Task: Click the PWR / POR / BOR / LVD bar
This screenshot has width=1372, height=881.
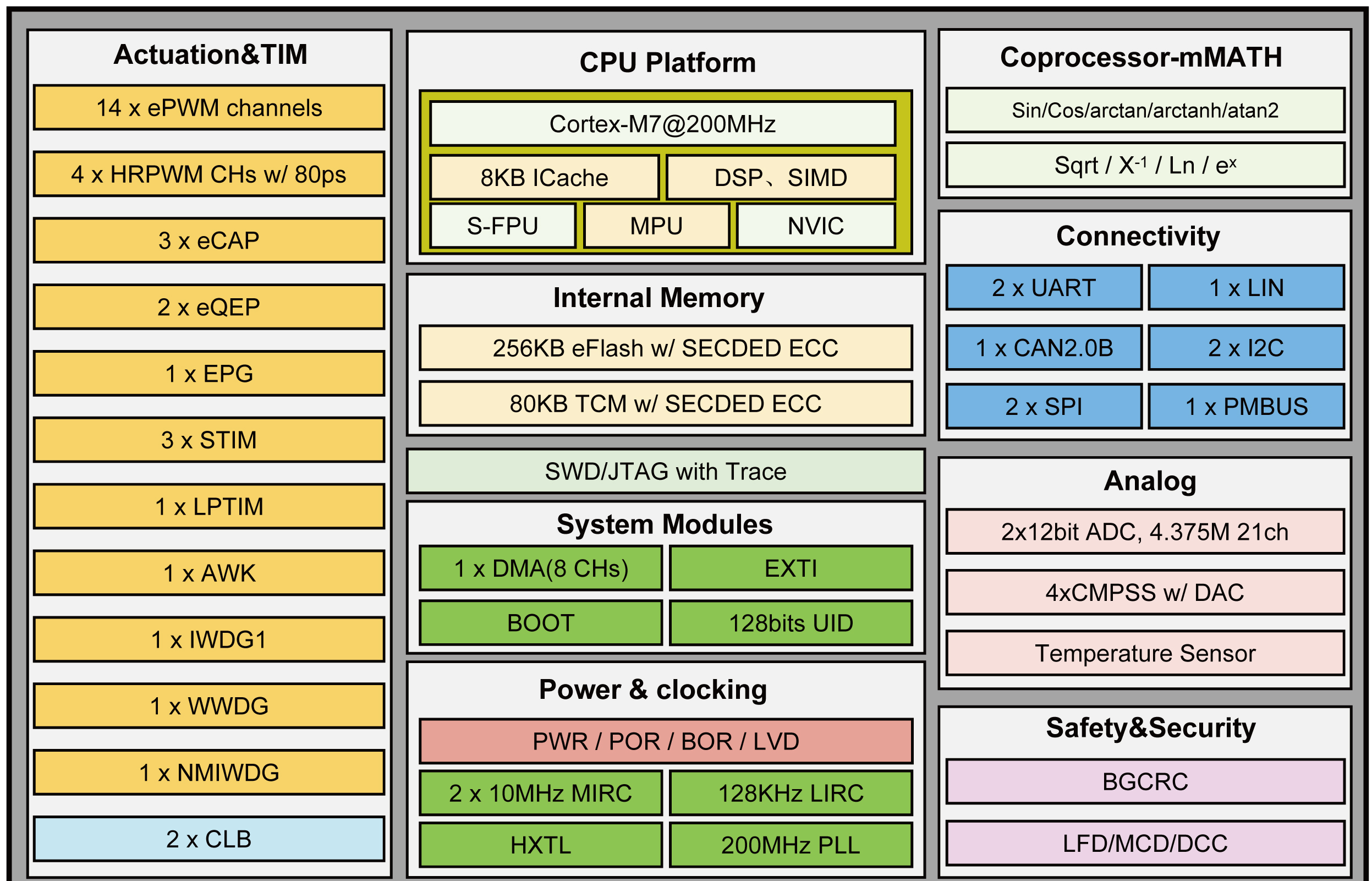Action: point(665,741)
